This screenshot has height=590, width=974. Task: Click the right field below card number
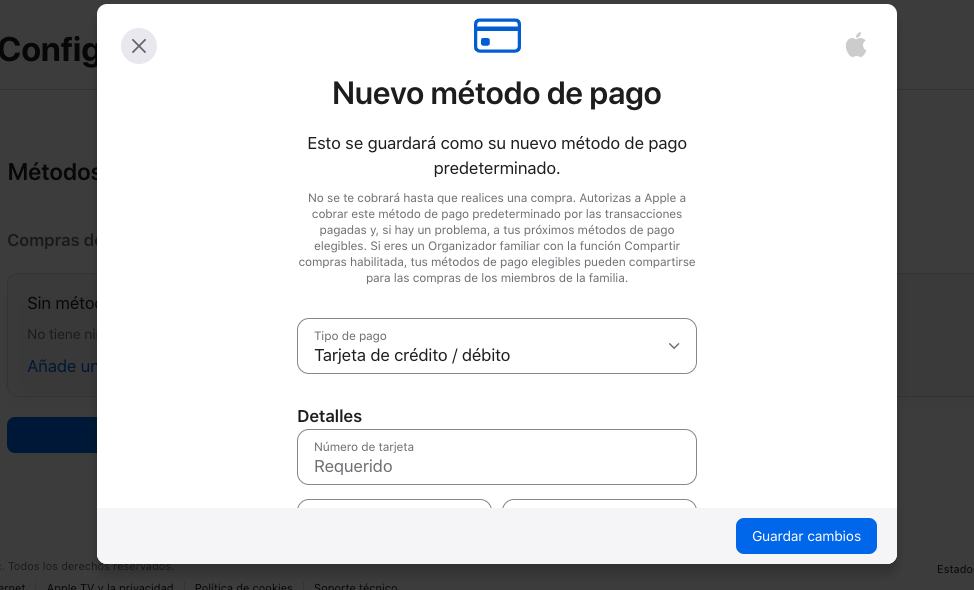point(598,503)
